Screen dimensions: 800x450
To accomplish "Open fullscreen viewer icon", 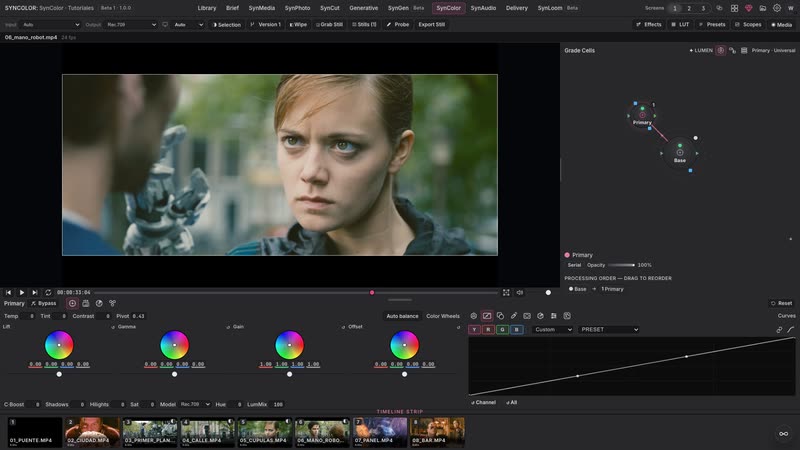I will (x=506, y=292).
